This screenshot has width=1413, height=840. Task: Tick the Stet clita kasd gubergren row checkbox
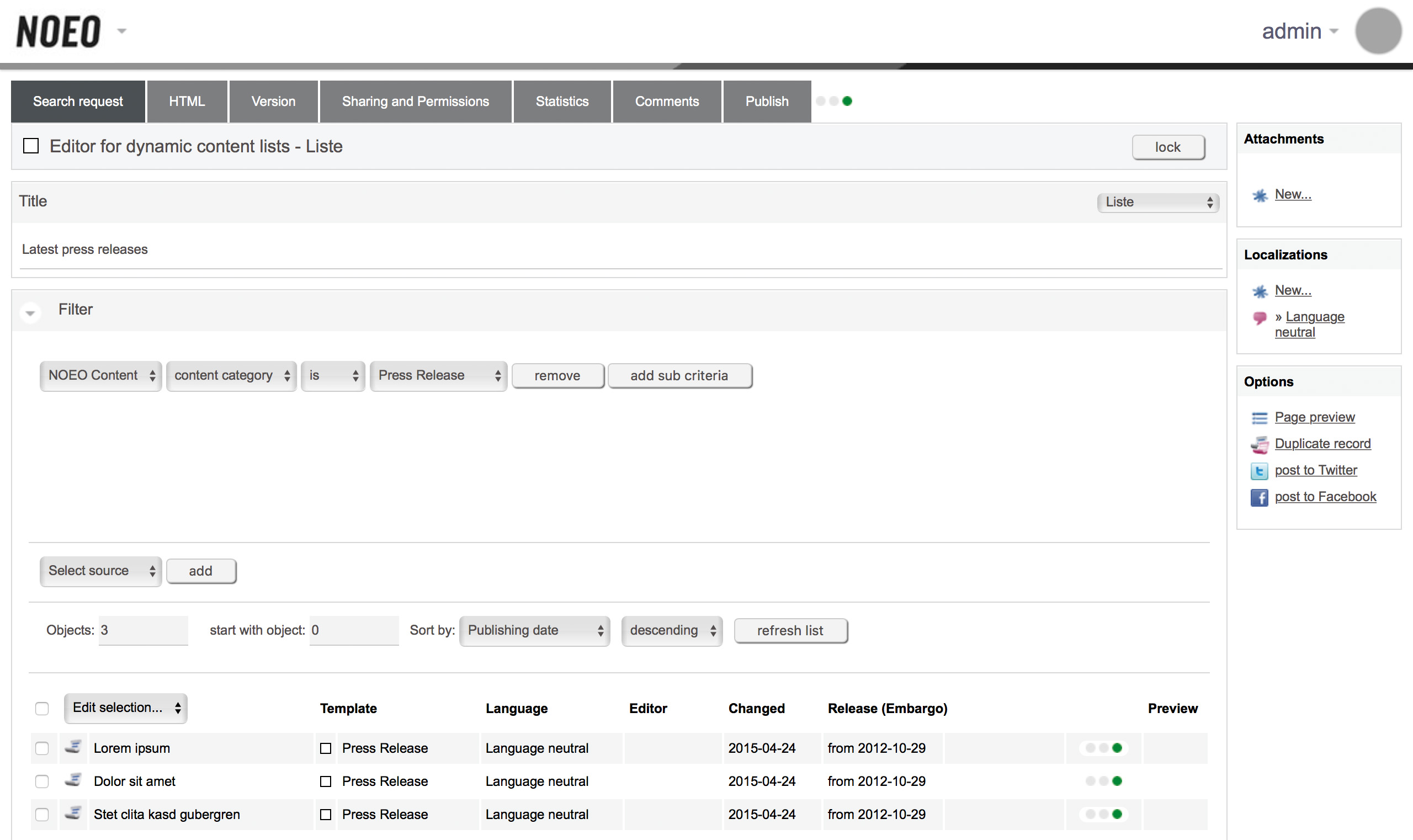click(x=42, y=815)
